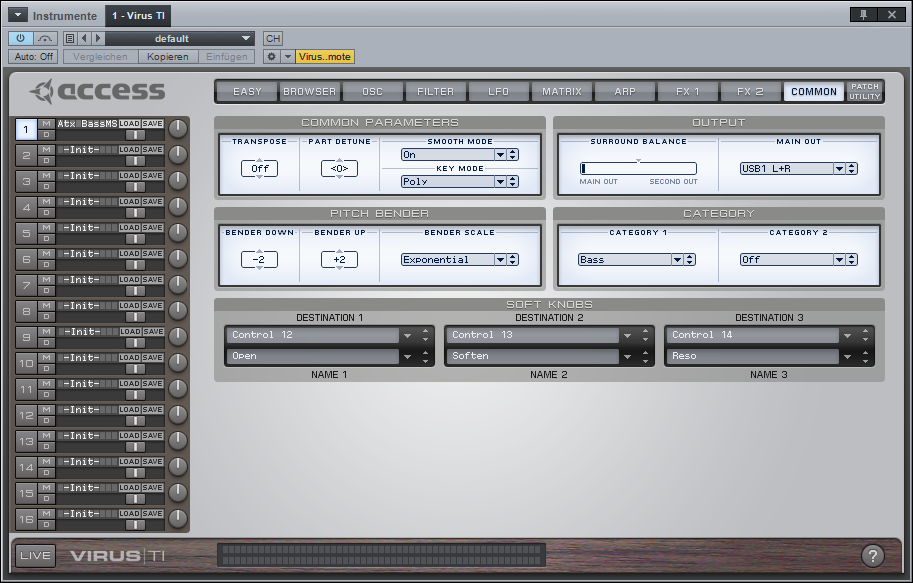Click part 10 volume knob
Screen dimensions: 913x583
tap(178, 362)
